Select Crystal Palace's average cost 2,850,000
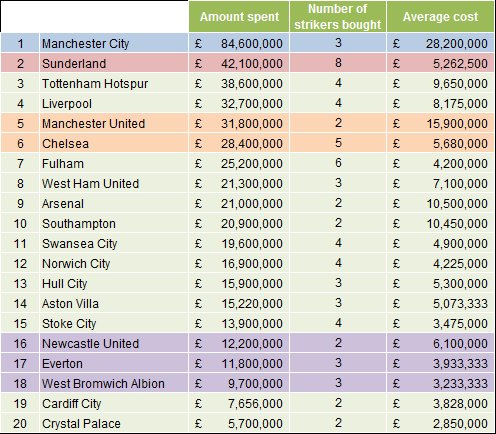 click(x=440, y=423)
